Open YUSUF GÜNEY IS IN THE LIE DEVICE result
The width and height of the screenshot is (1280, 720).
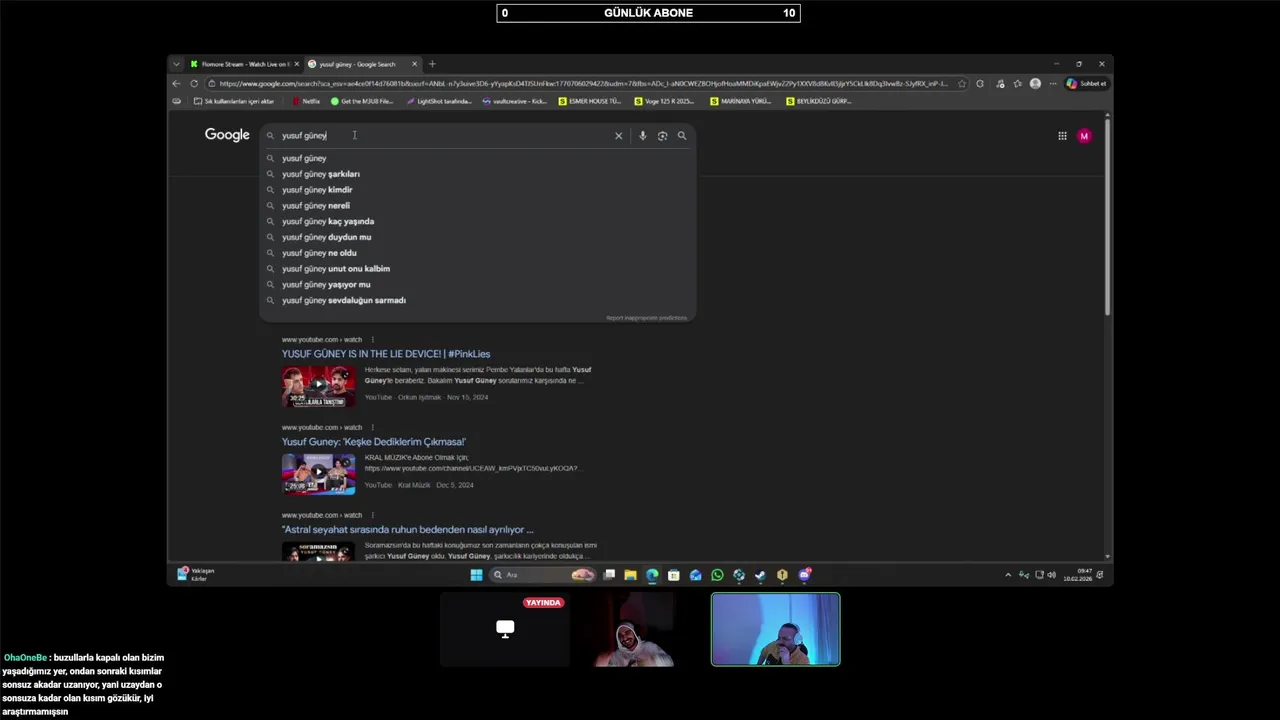click(x=386, y=354)
